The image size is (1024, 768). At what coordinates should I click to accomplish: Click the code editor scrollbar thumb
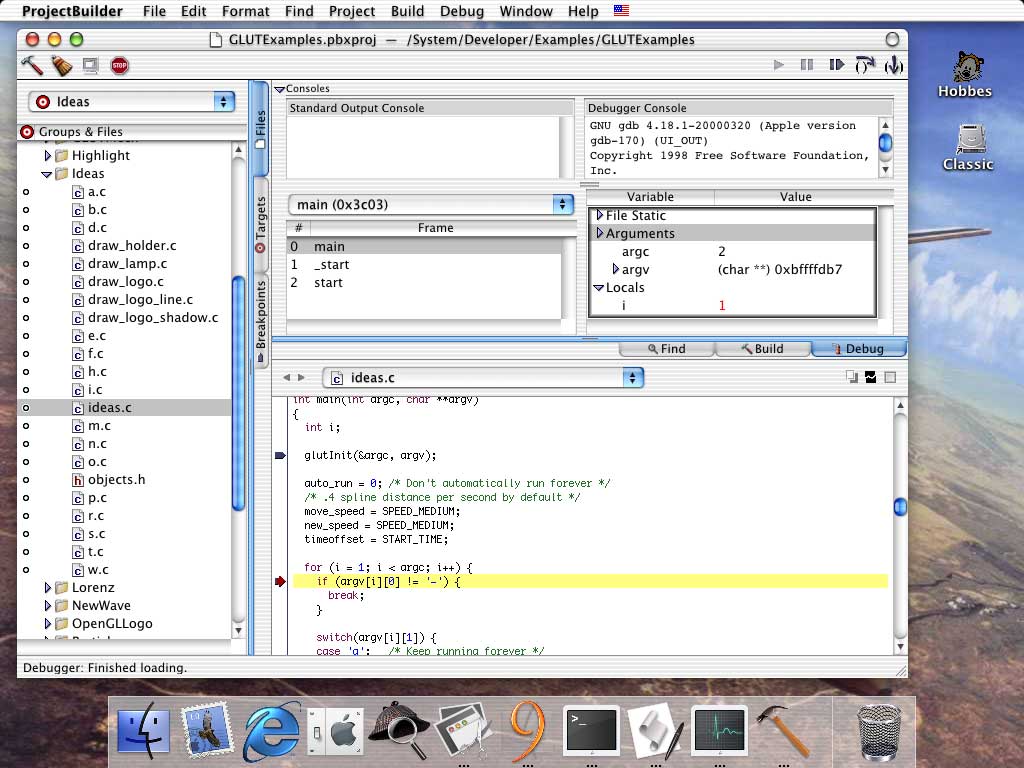(x=901, y=507)
